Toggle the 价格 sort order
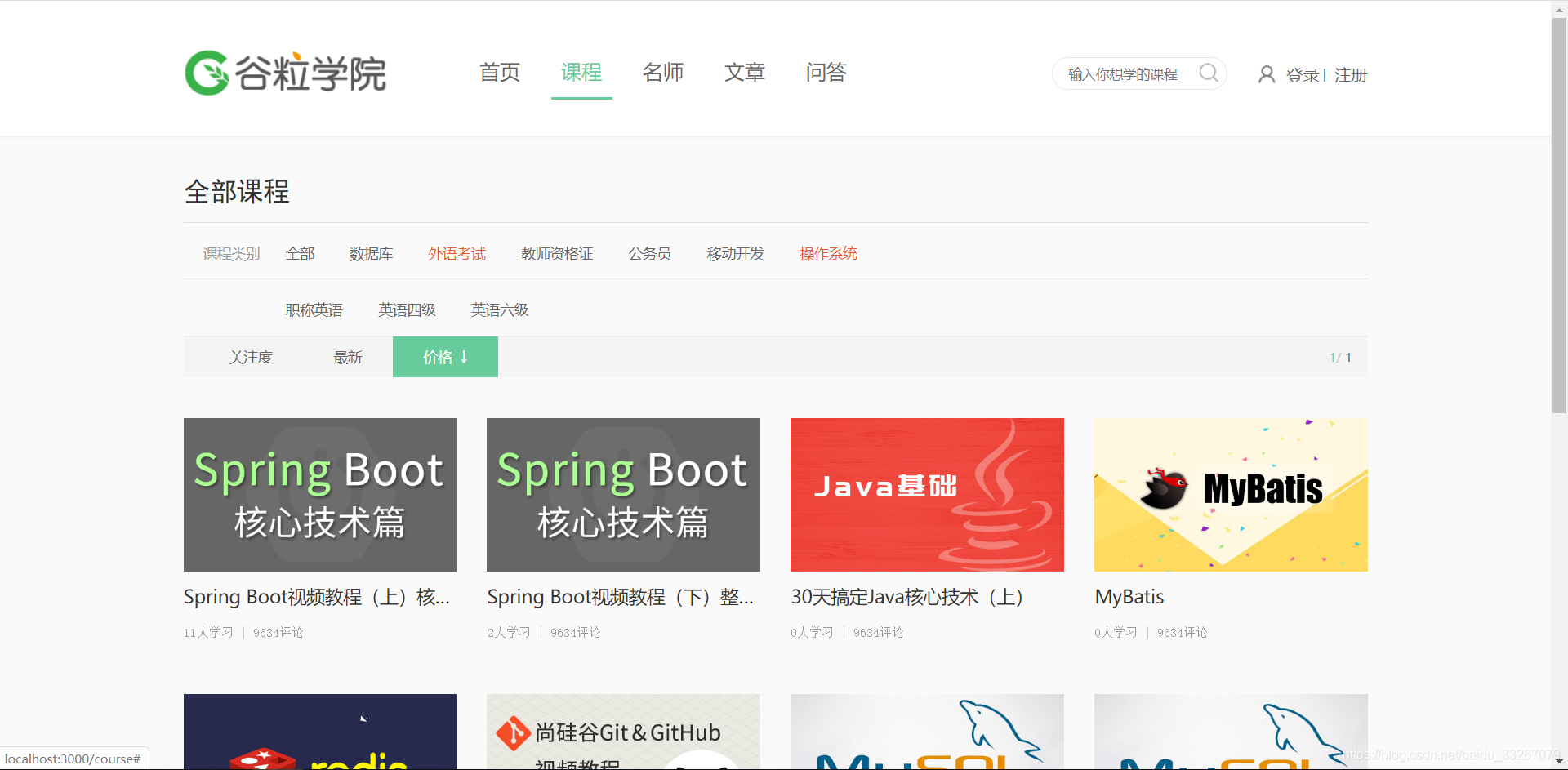 point(445,357)
